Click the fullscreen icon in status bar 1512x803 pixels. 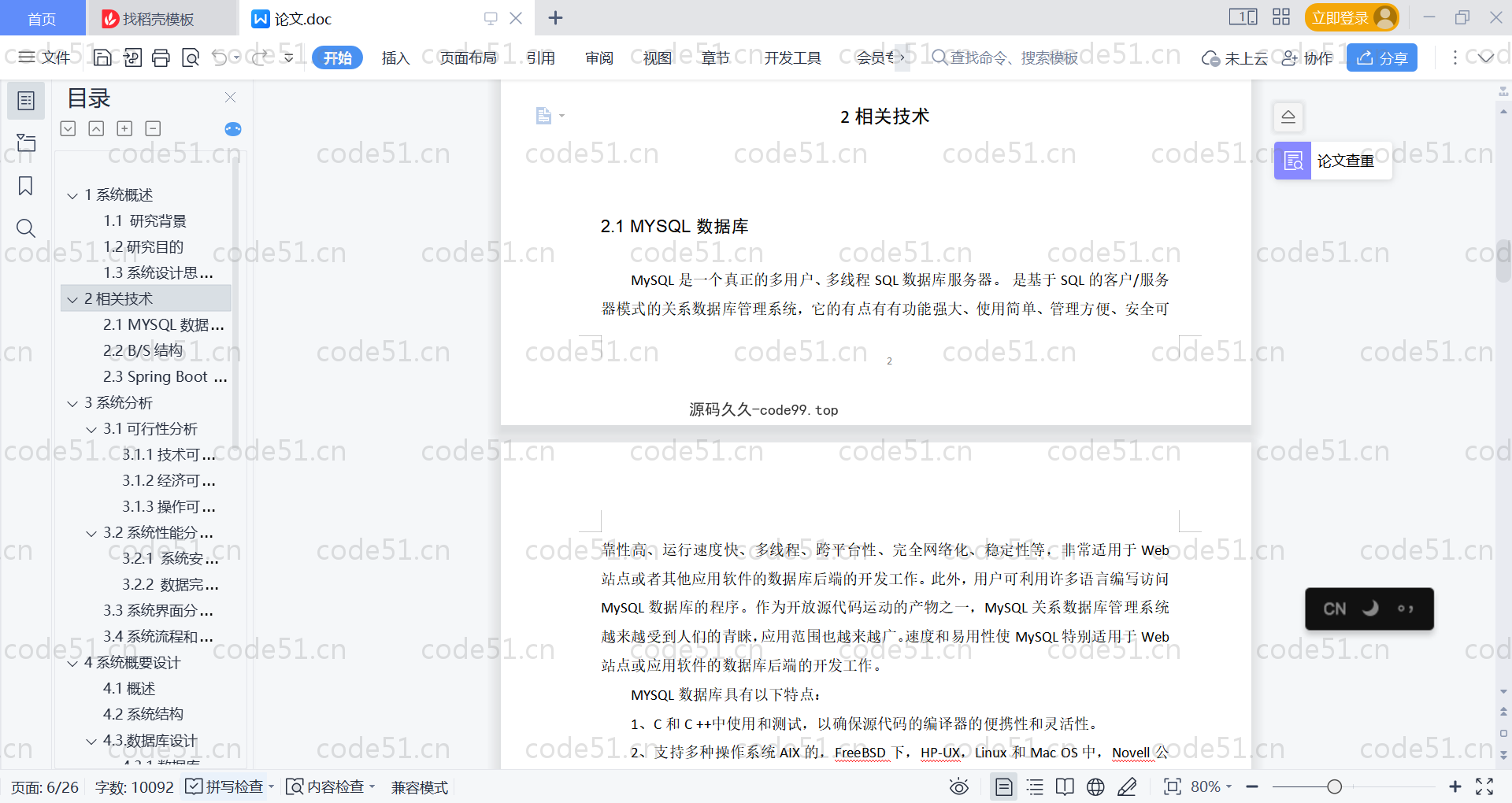(x=1484, y=786)
